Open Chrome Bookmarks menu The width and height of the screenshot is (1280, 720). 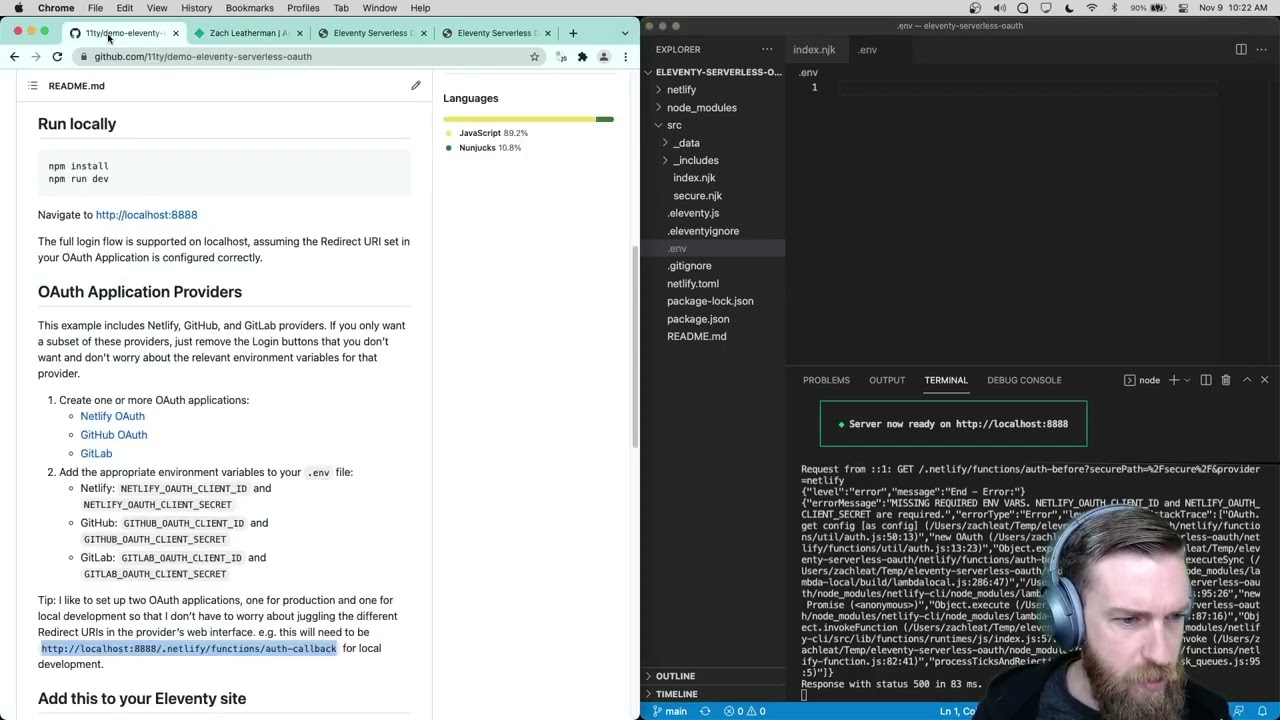(x=249, y=8)
